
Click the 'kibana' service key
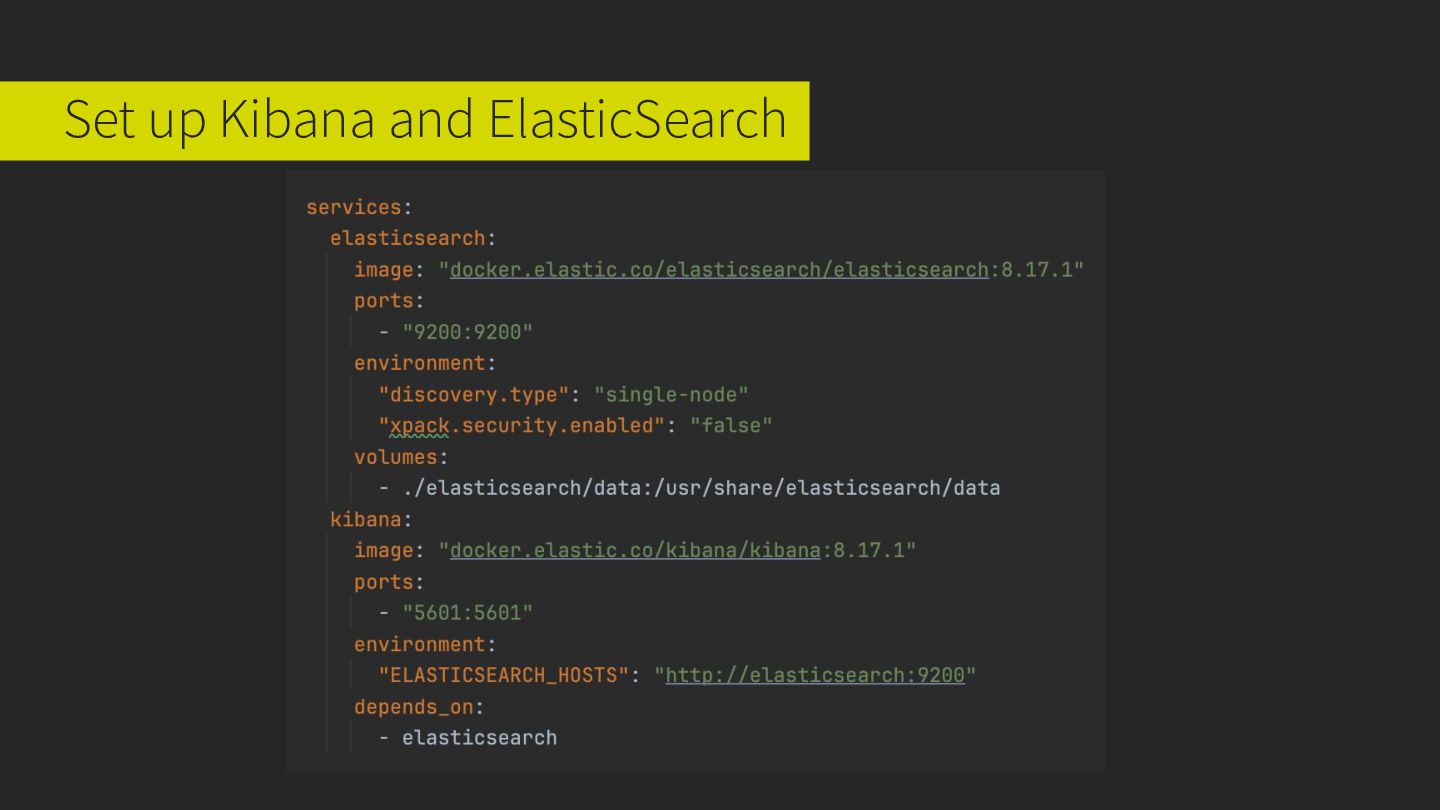pos(366,519)
